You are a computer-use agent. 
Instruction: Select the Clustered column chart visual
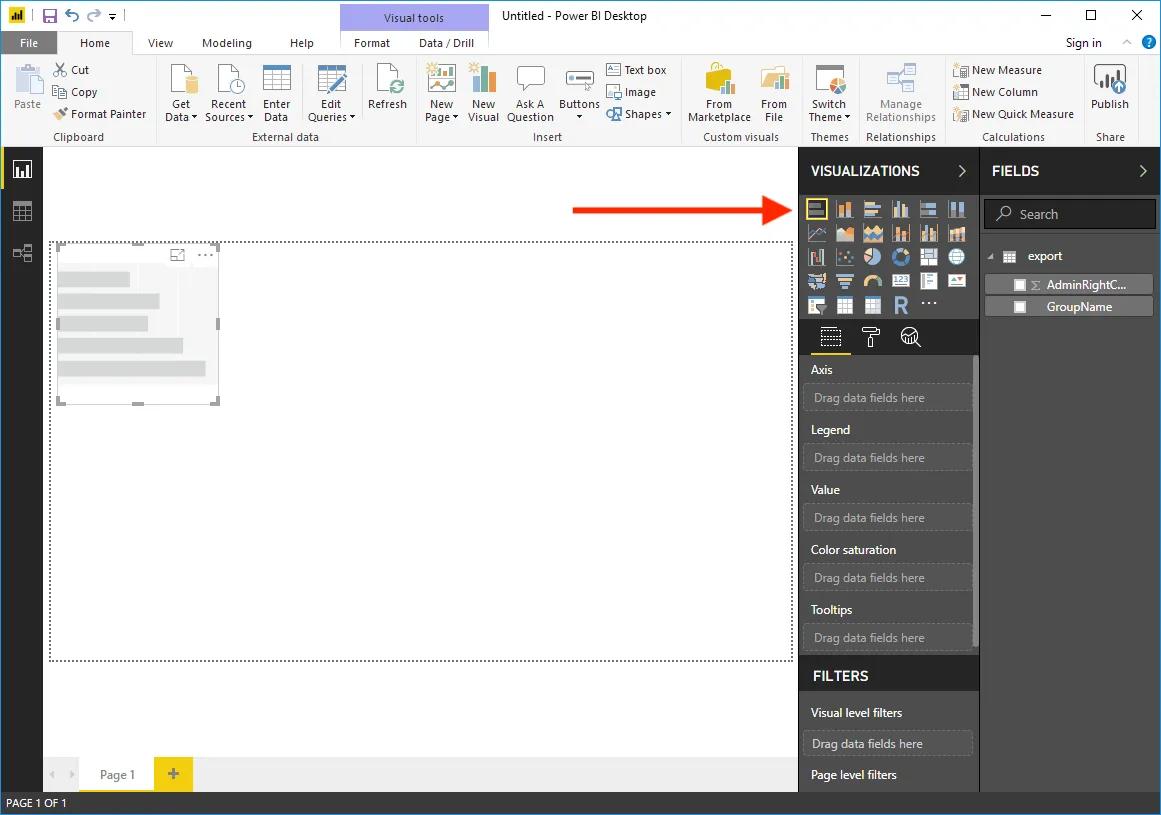click(x=900, y=209)
